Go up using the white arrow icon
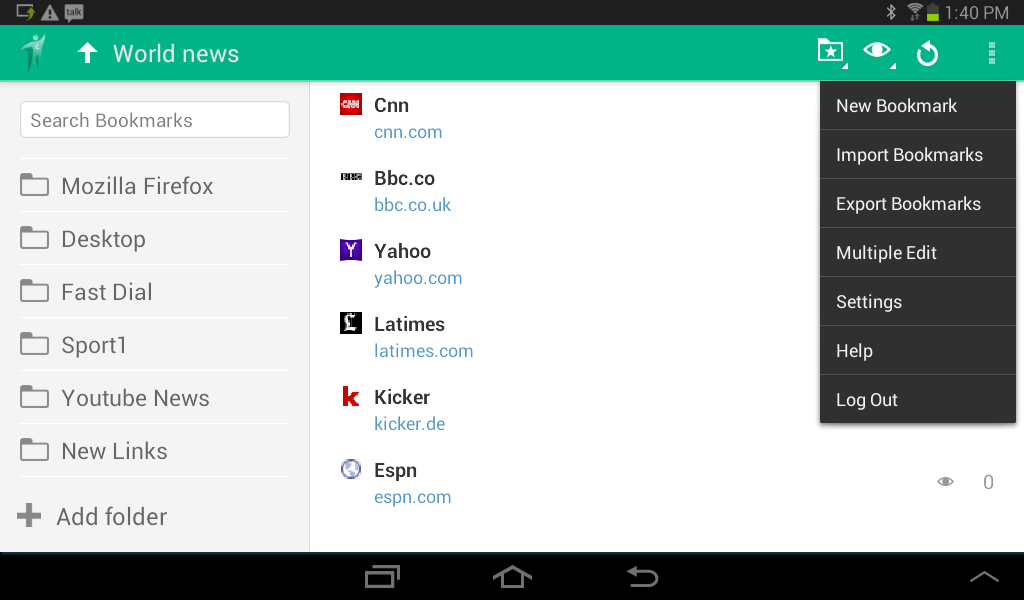The image size is (1024, 600). click(87, 53)
